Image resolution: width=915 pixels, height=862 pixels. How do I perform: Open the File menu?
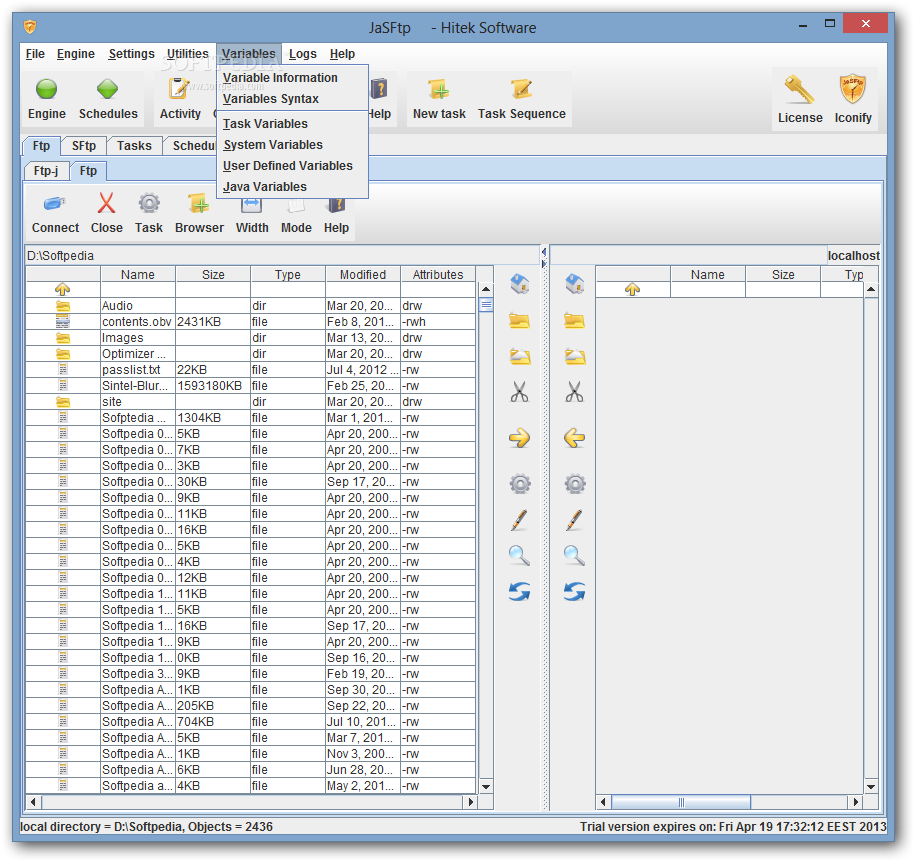coord(35,54)
